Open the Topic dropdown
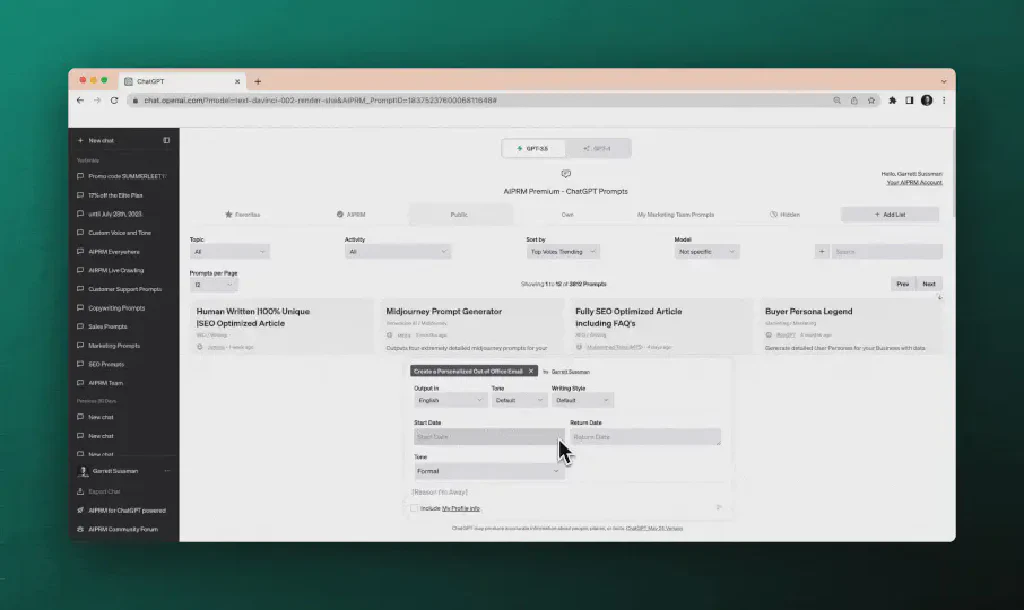The width and height of the screenshot is (1024, 610). click(229, 251)
